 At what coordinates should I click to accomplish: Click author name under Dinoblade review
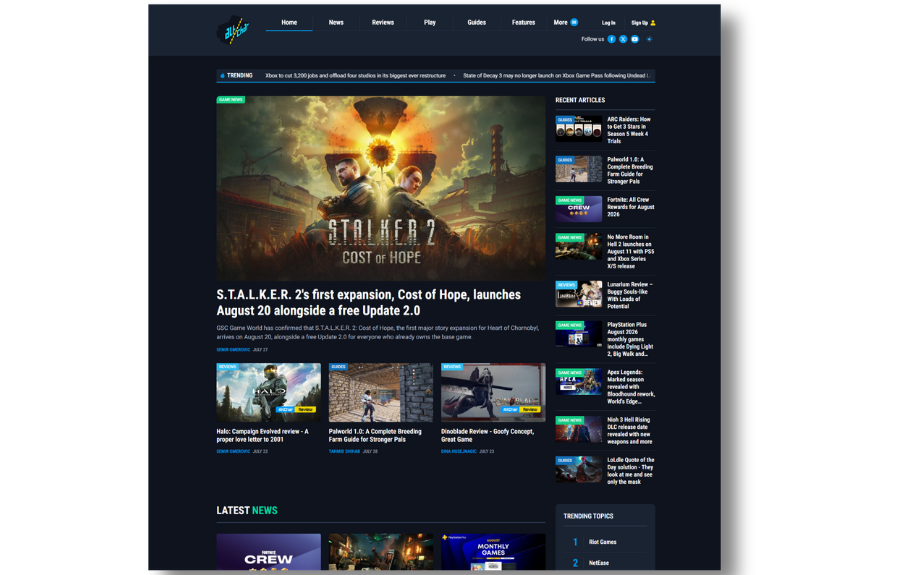coord(459,452)
